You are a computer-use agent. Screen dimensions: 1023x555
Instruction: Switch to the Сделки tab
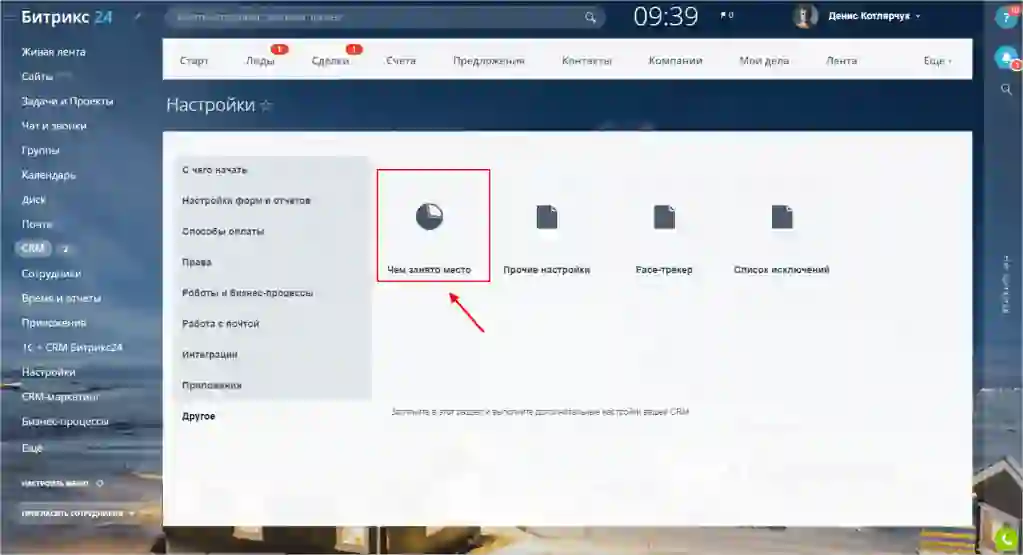pyautogui.click(x=330, y=61)
